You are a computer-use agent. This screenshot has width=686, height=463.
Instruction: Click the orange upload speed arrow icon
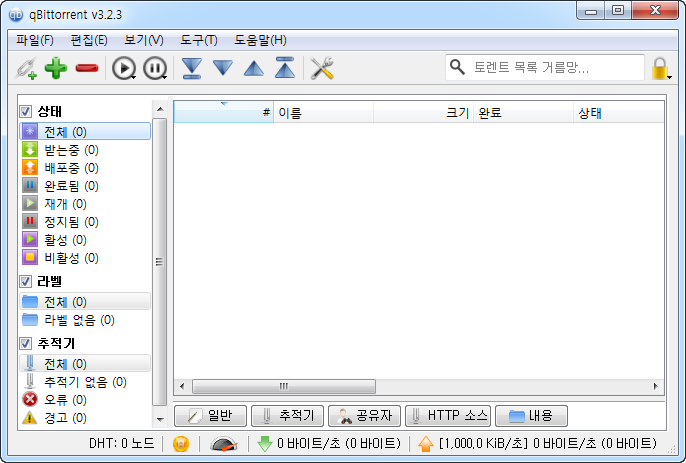426,444
